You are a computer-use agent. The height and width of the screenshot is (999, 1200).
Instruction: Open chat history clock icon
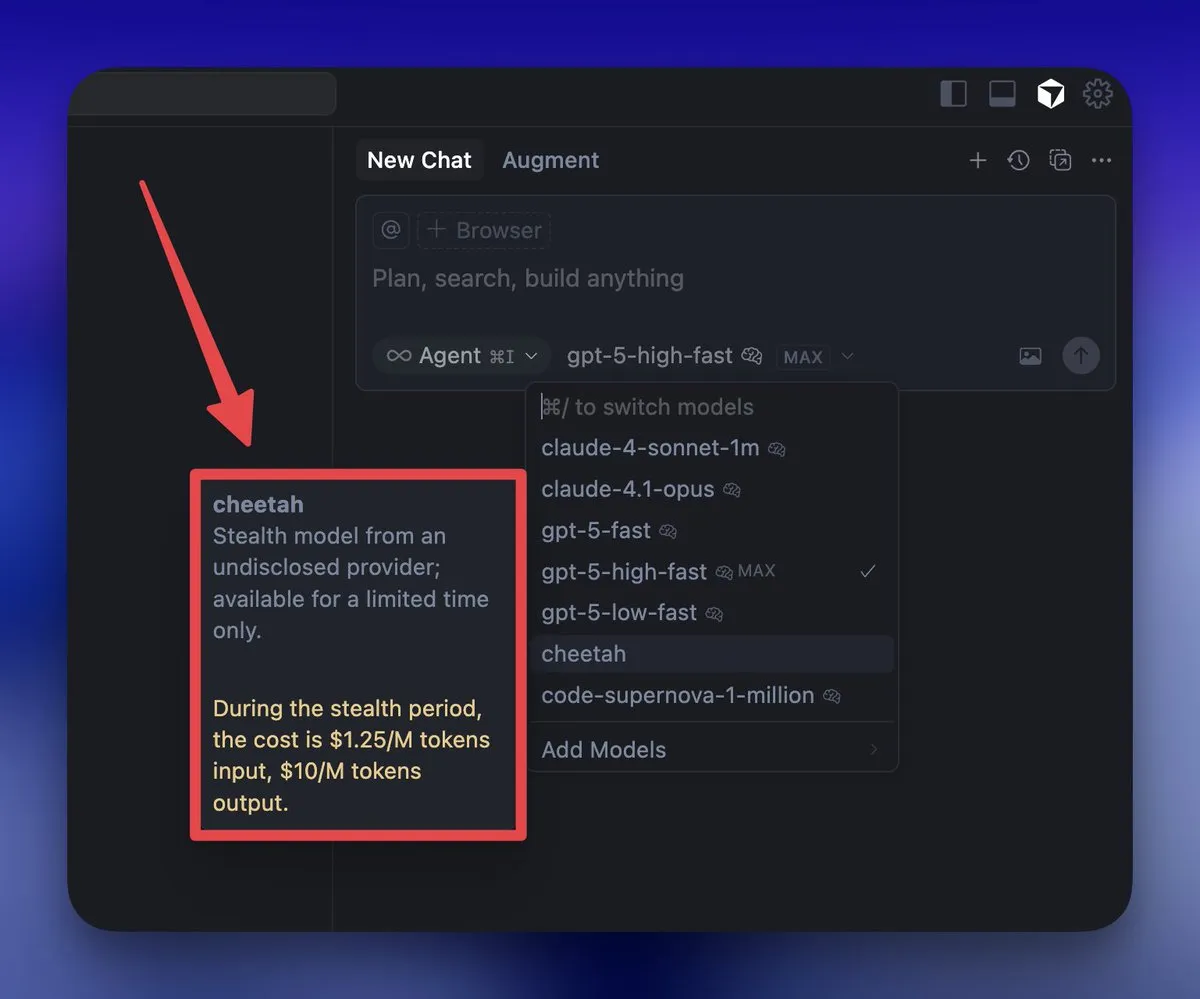(1018, 161)
